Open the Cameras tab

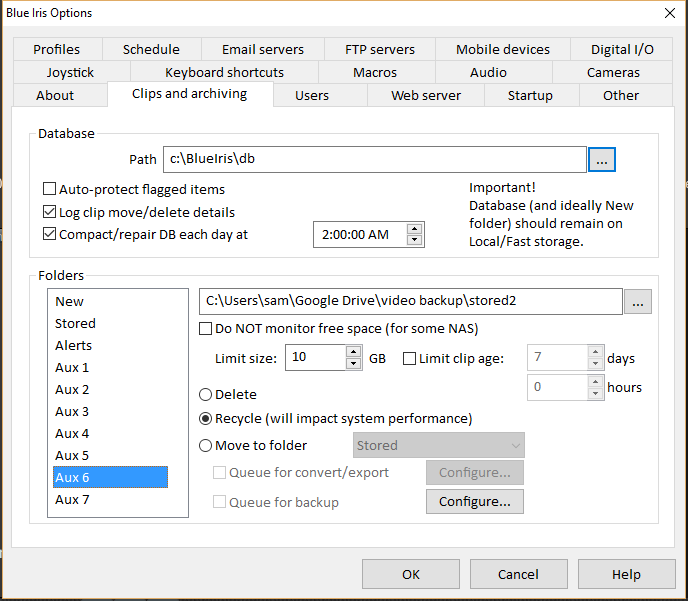pos(613,72)
